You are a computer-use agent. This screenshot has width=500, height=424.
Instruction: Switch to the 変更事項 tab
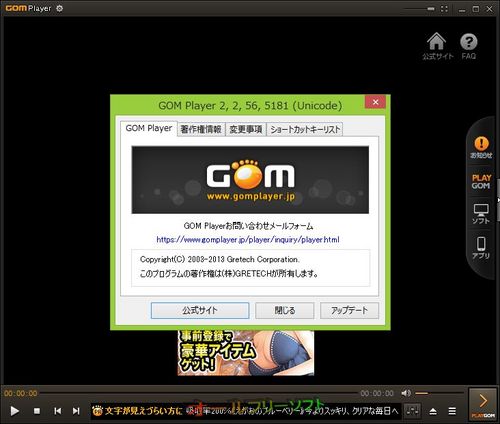(x=246, y=129)
